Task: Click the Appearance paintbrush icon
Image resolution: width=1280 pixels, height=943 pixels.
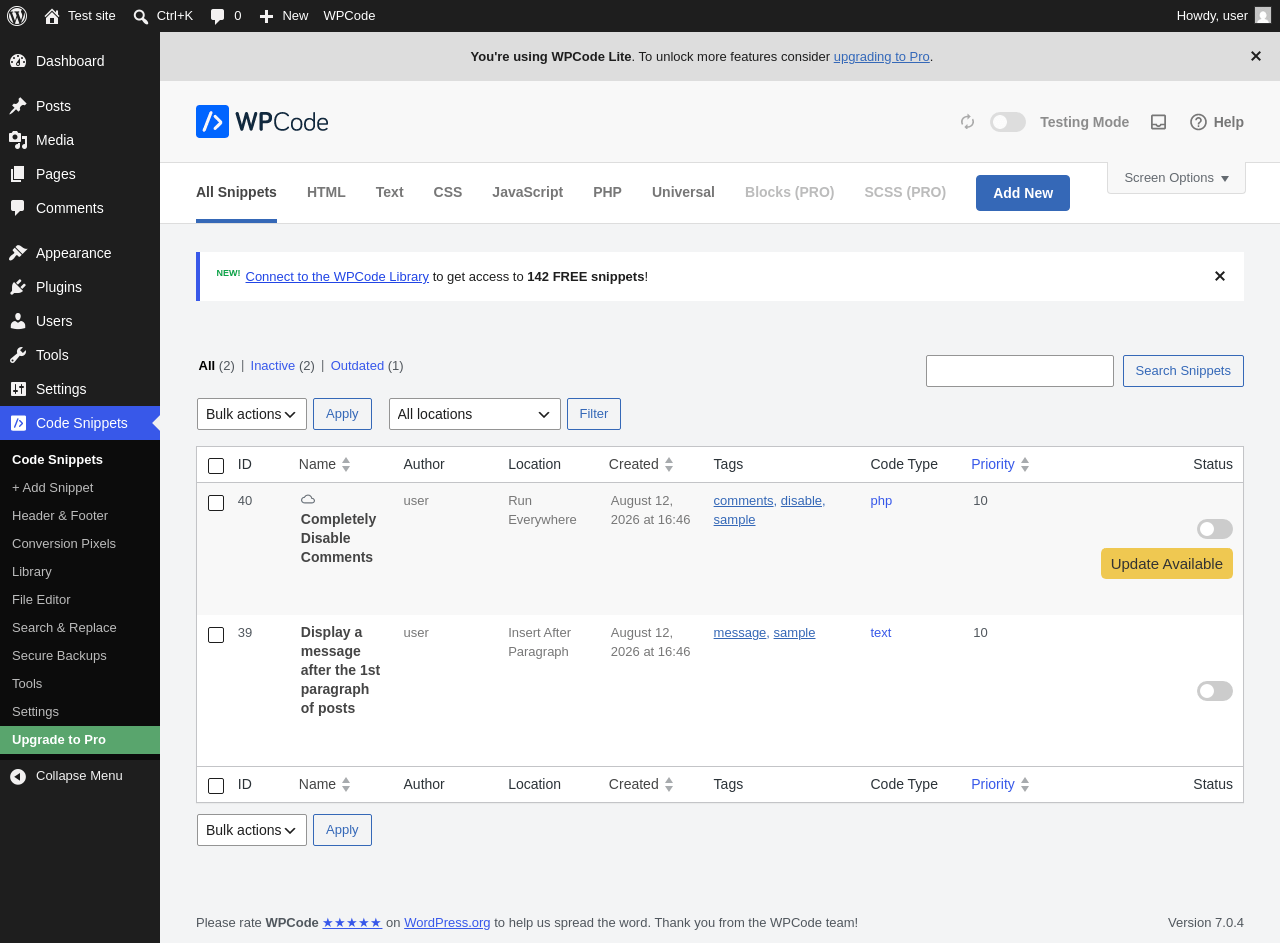Action: click(18, 253)
